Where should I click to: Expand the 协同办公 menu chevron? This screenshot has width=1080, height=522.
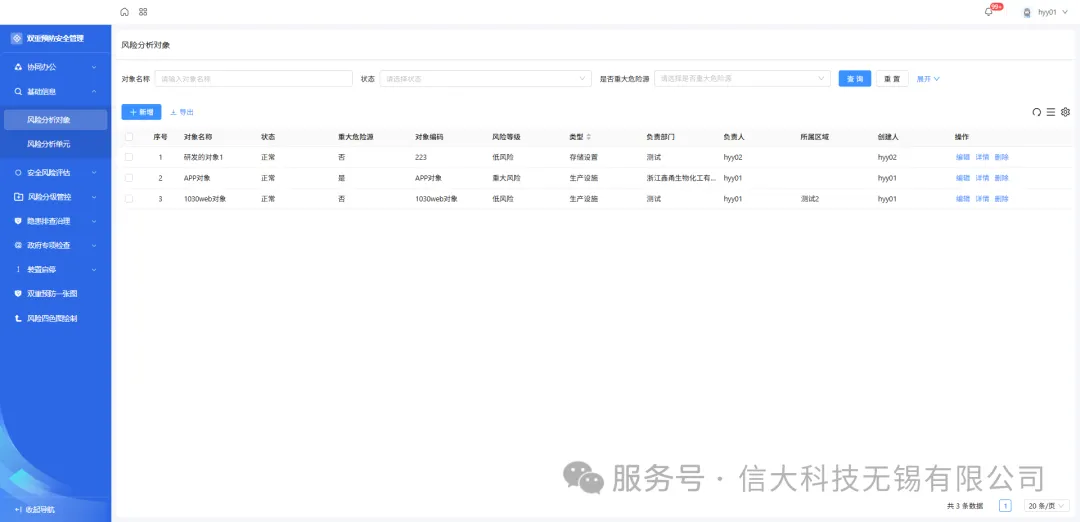click(x=94, y=67)
